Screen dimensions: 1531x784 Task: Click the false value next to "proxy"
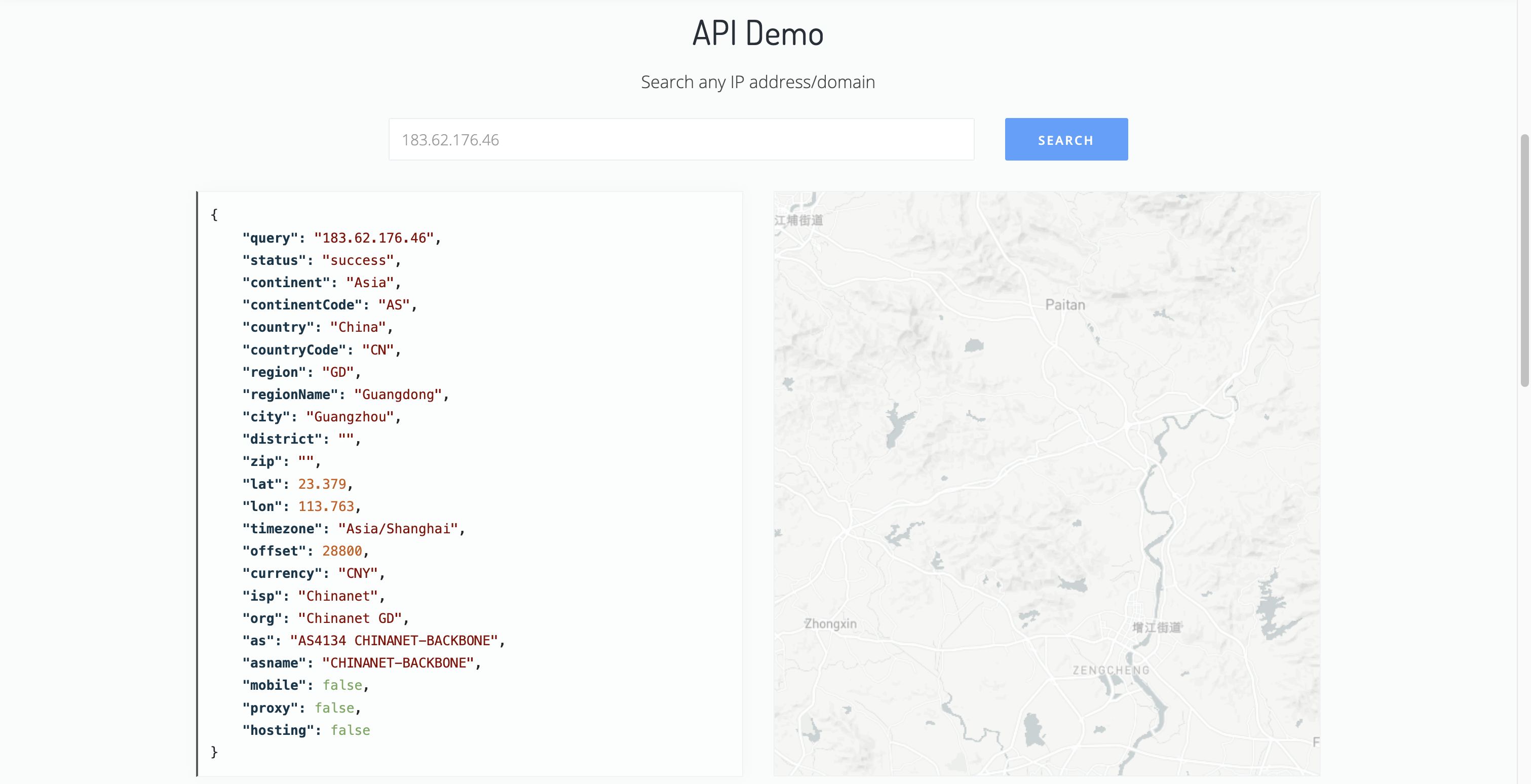coord(334,708)
